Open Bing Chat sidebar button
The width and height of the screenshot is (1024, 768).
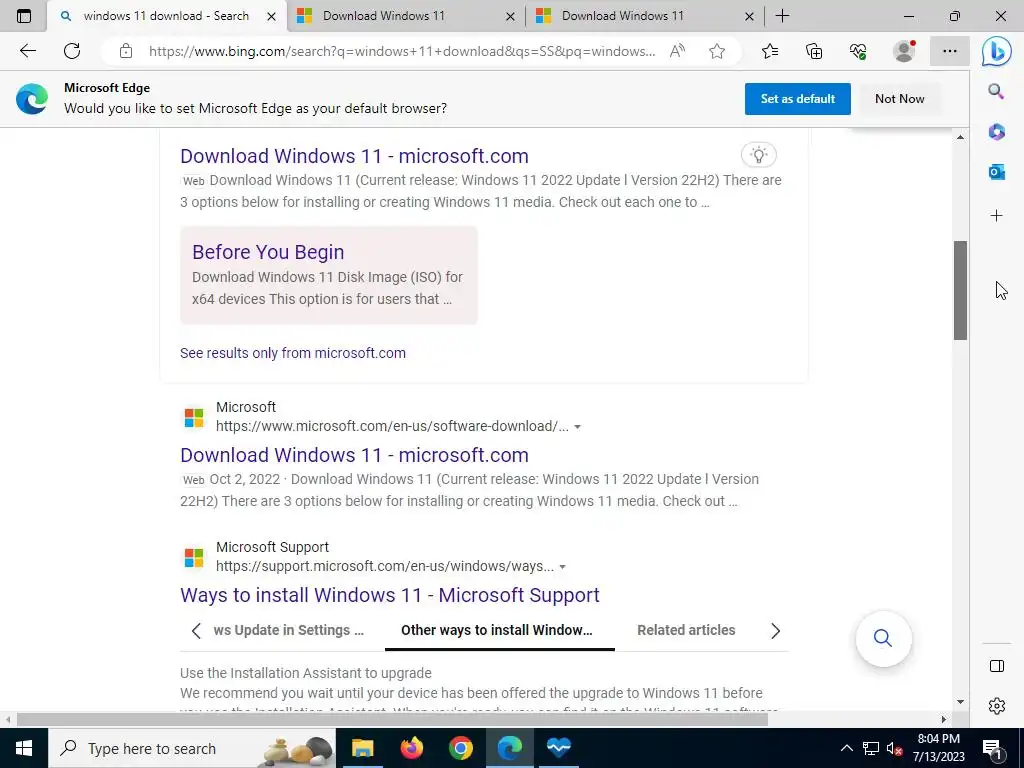[997, 51]
